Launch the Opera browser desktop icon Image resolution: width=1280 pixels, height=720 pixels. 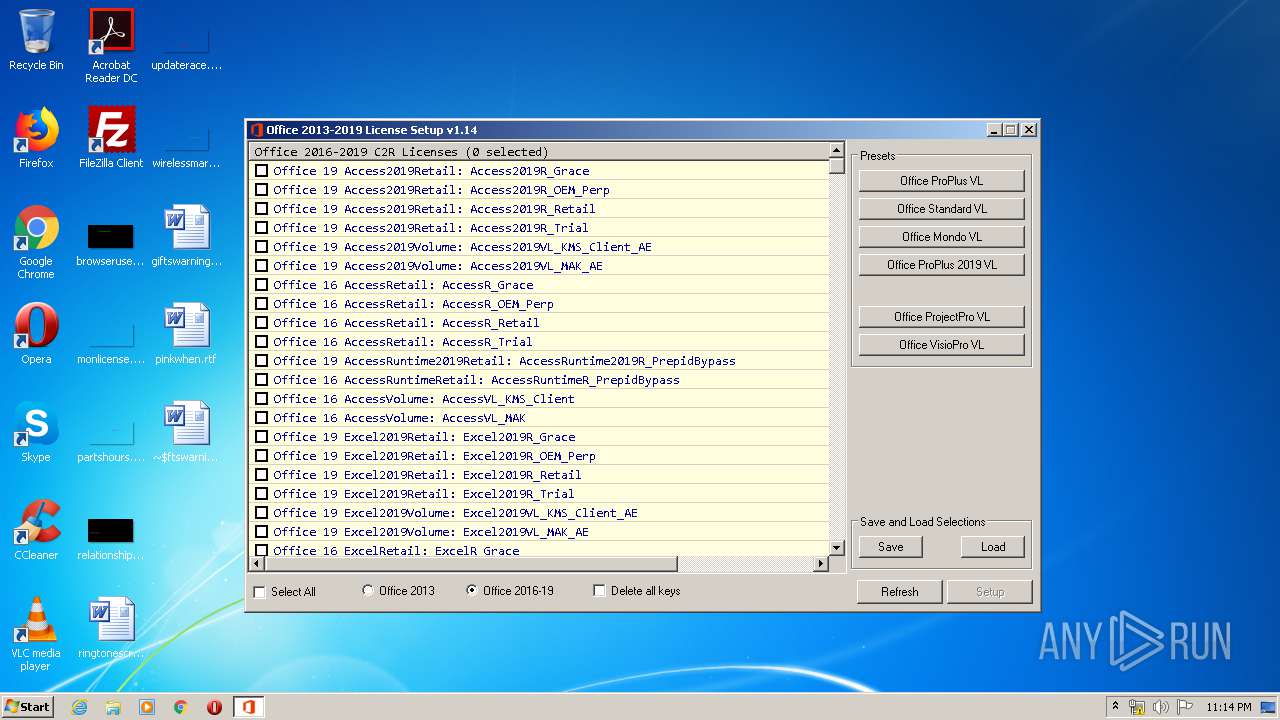(36, 334)
